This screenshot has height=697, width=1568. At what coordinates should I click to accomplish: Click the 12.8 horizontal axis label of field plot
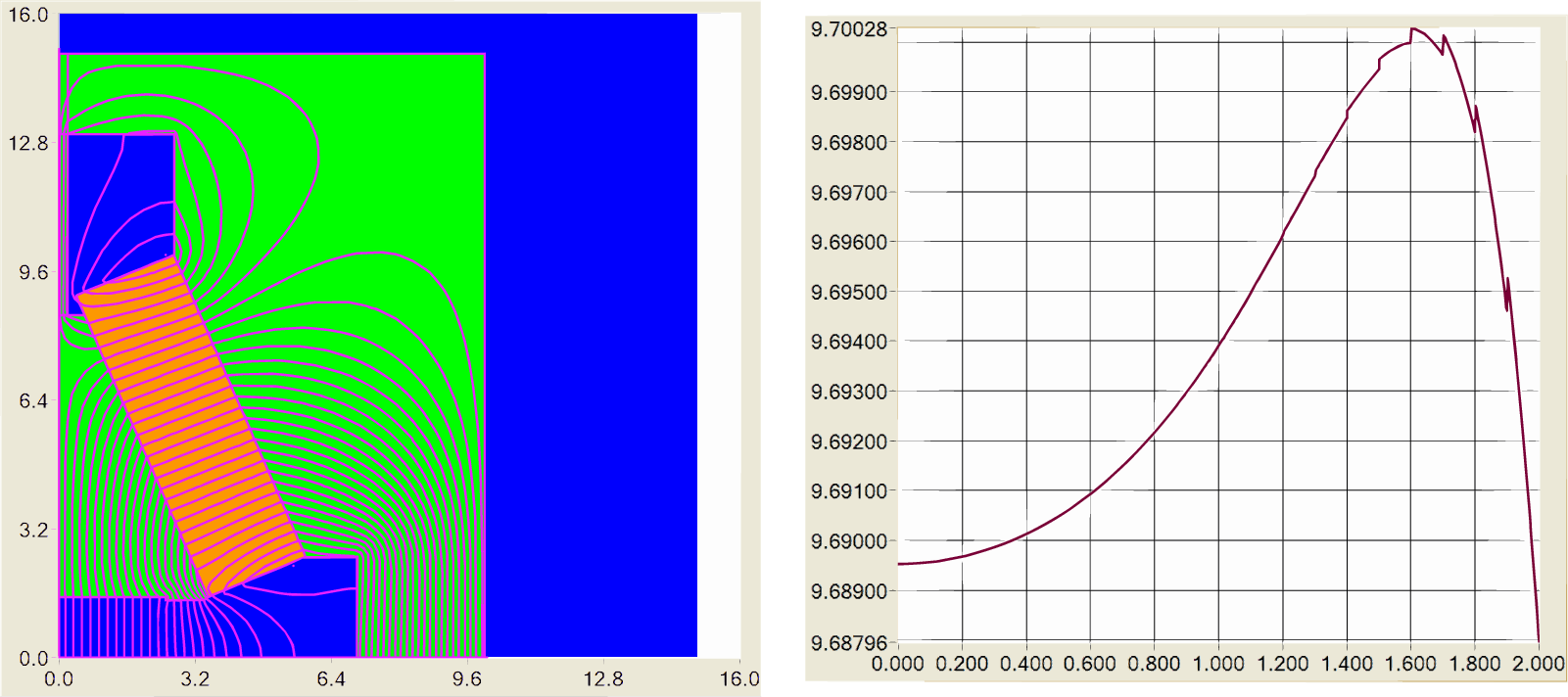[x=603, y=679]
